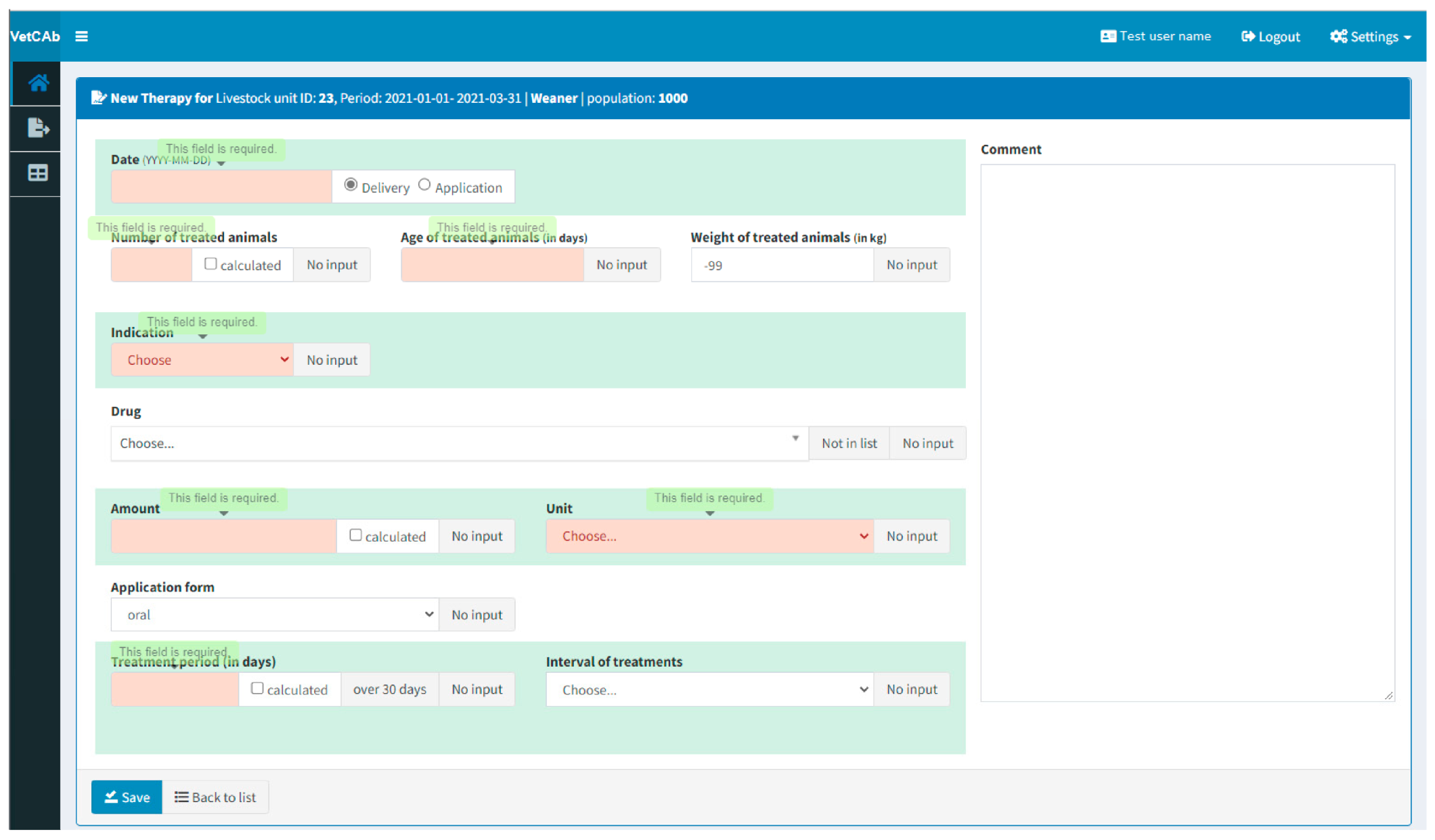Open the Indication Choose dropdown
1435x840 pixels.
(202, 360)
